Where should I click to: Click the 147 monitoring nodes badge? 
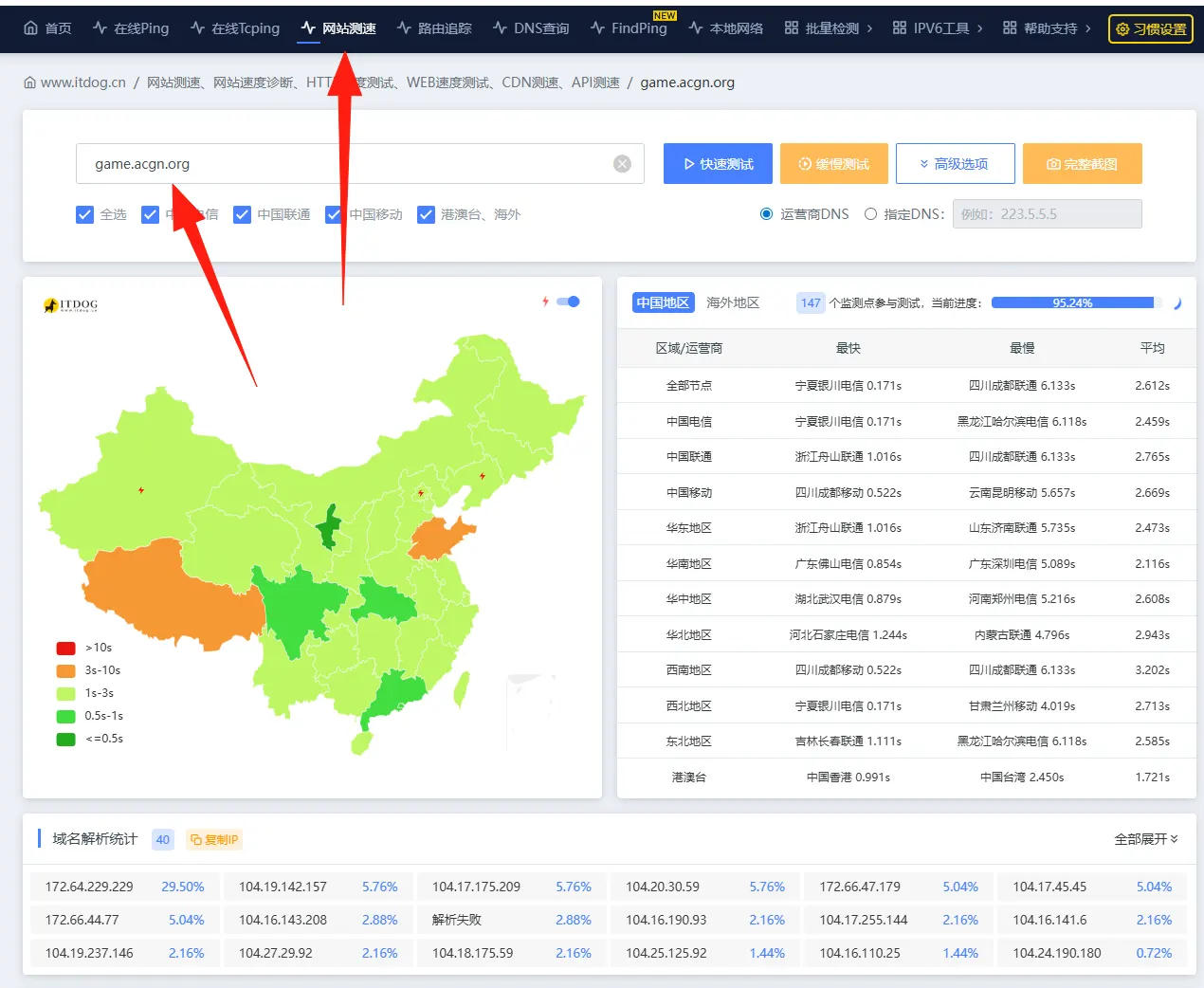[x=811, y=302]
